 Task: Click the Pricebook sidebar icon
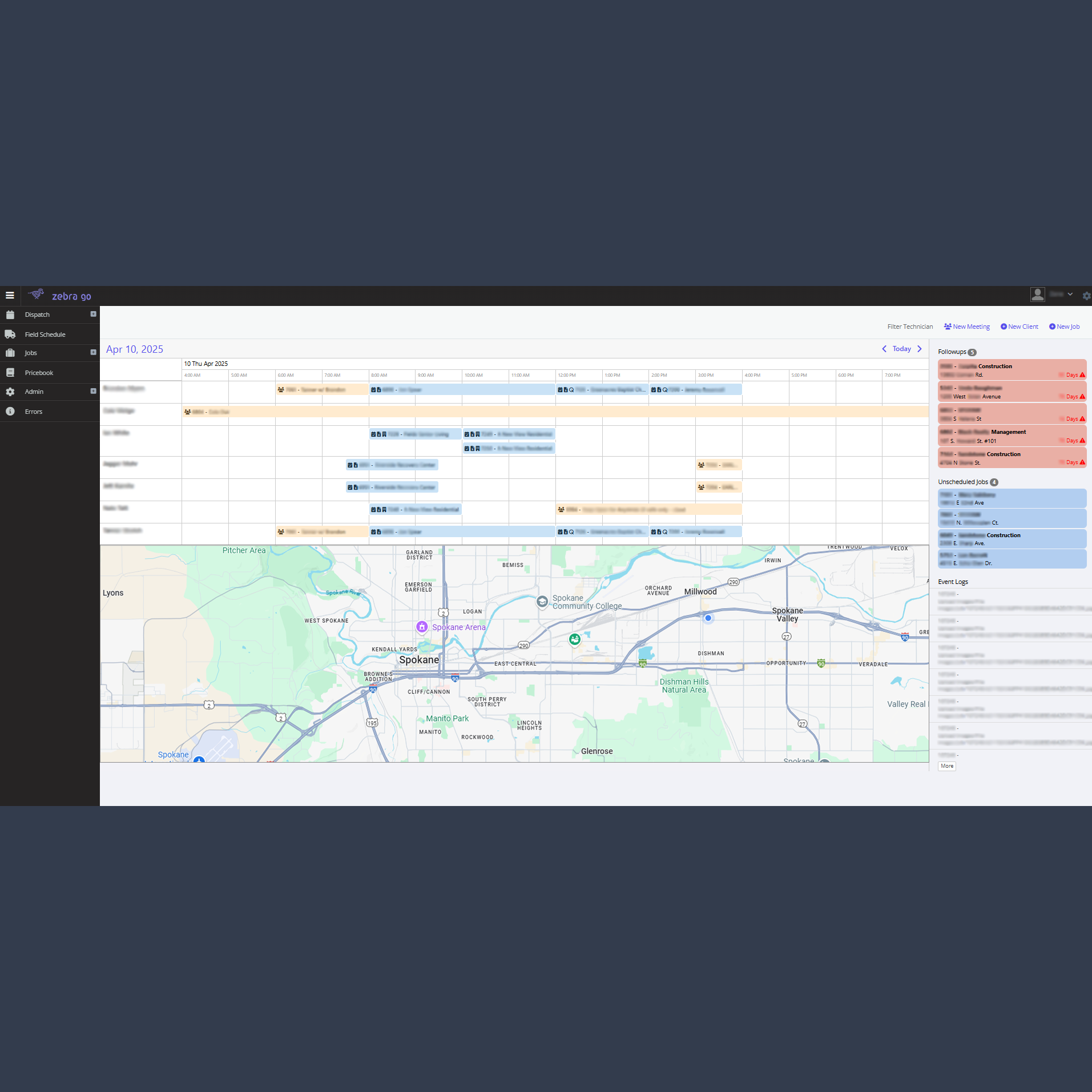(x=10, y=373)
